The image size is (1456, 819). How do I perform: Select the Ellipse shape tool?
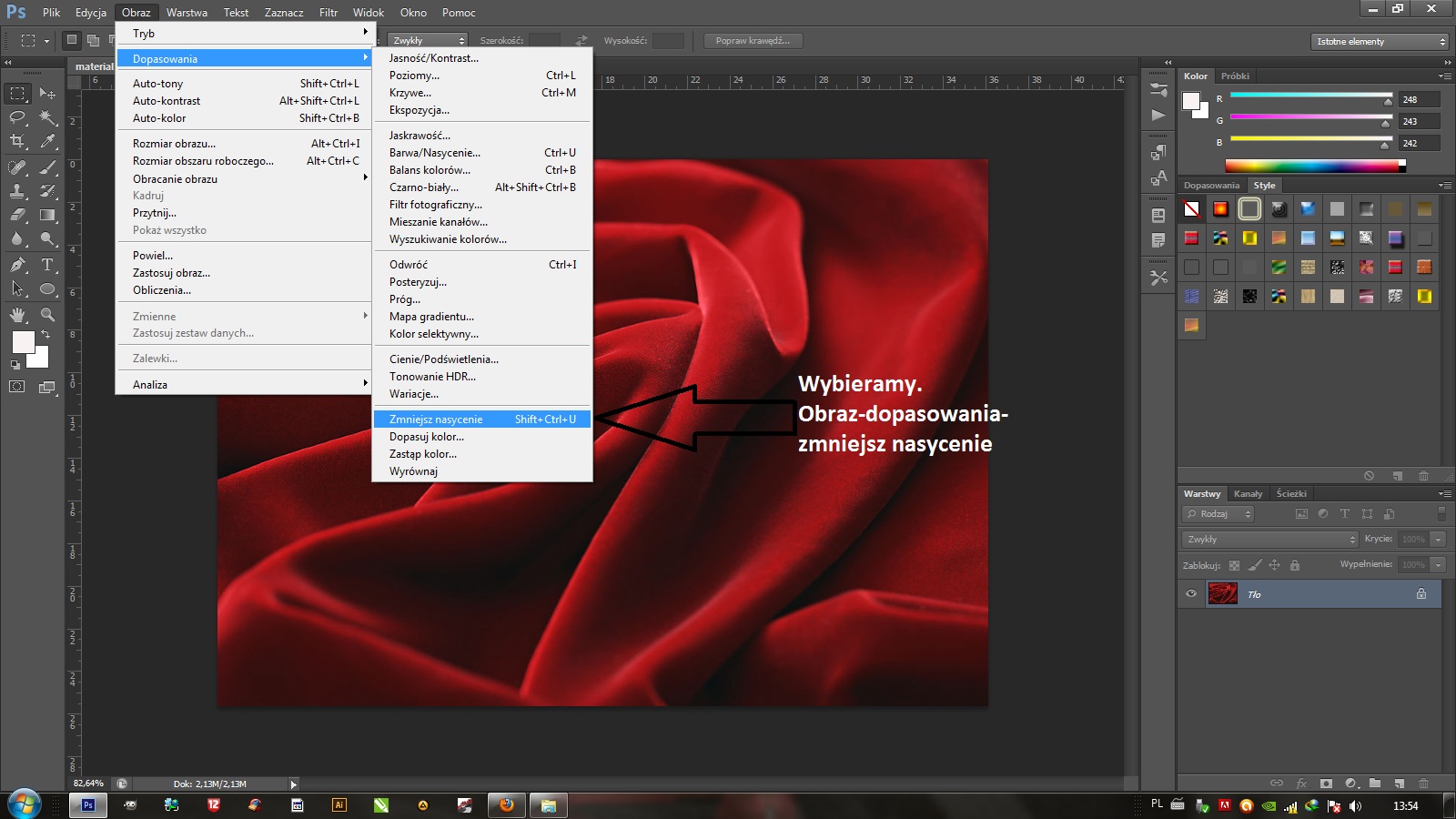point(47,289)
